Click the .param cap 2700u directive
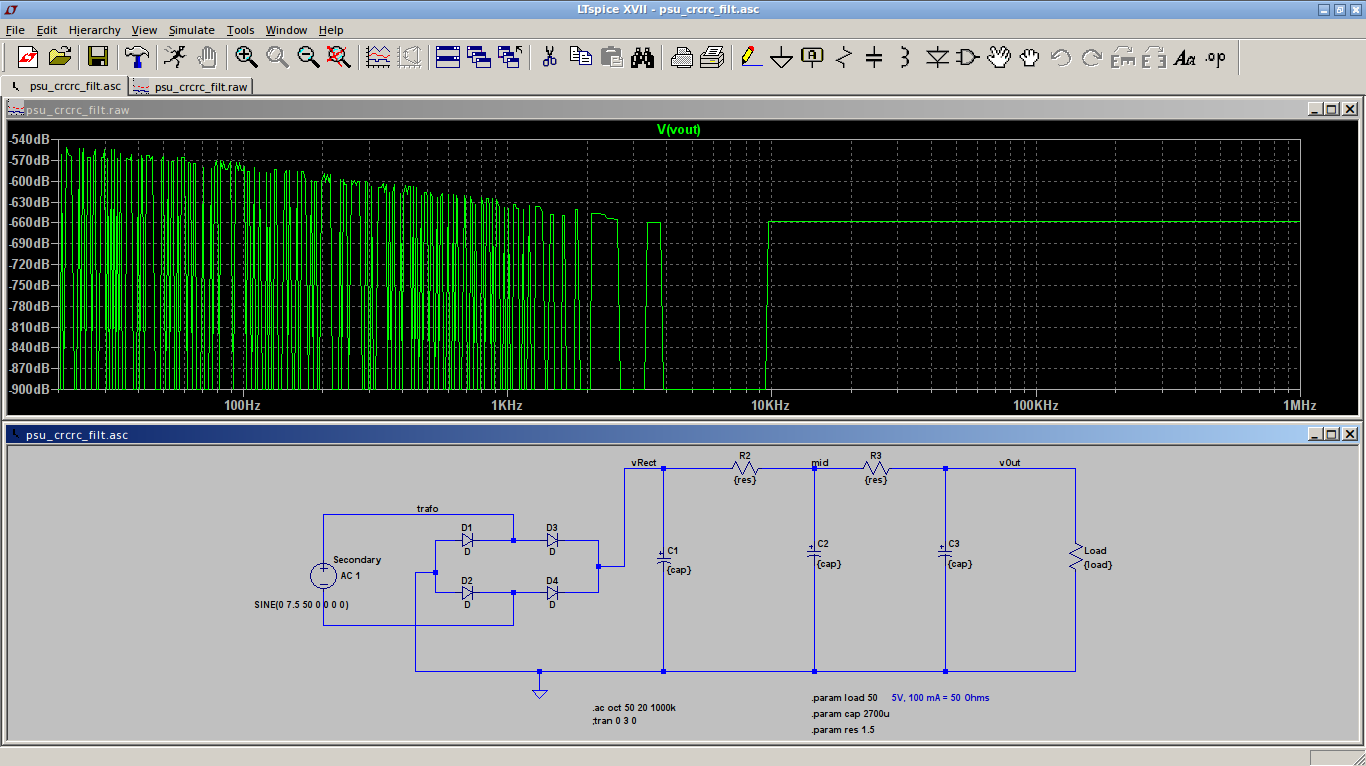This screenshot has width=1366, height=766. pos(851,714)
